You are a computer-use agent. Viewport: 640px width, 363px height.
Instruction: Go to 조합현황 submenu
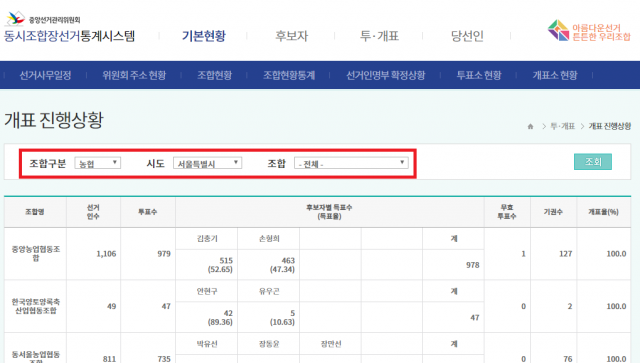tap(215, 75)
